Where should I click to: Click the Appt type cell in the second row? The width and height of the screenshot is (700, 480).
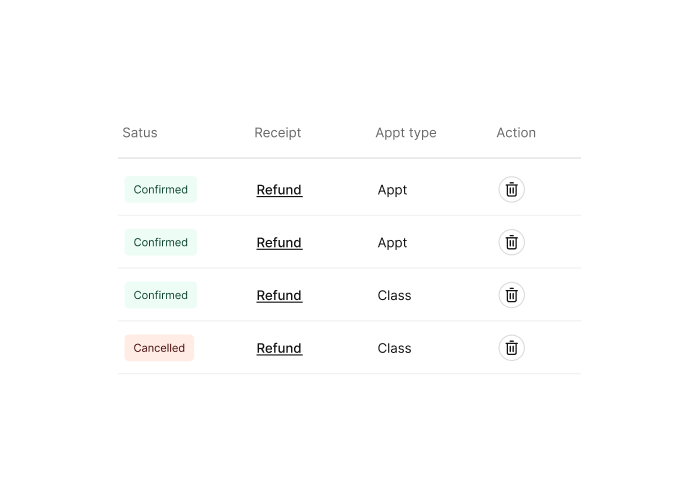coord(392,243)
